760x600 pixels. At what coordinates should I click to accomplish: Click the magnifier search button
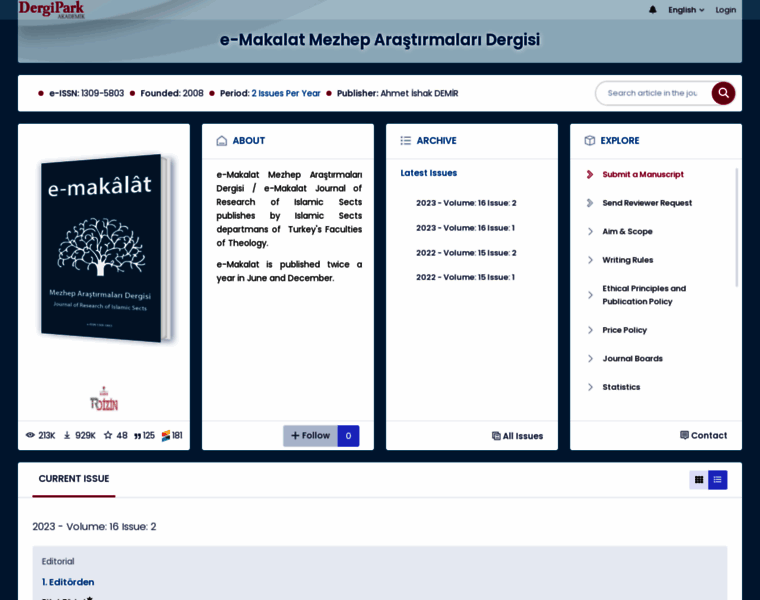click(x=723, y=93)
